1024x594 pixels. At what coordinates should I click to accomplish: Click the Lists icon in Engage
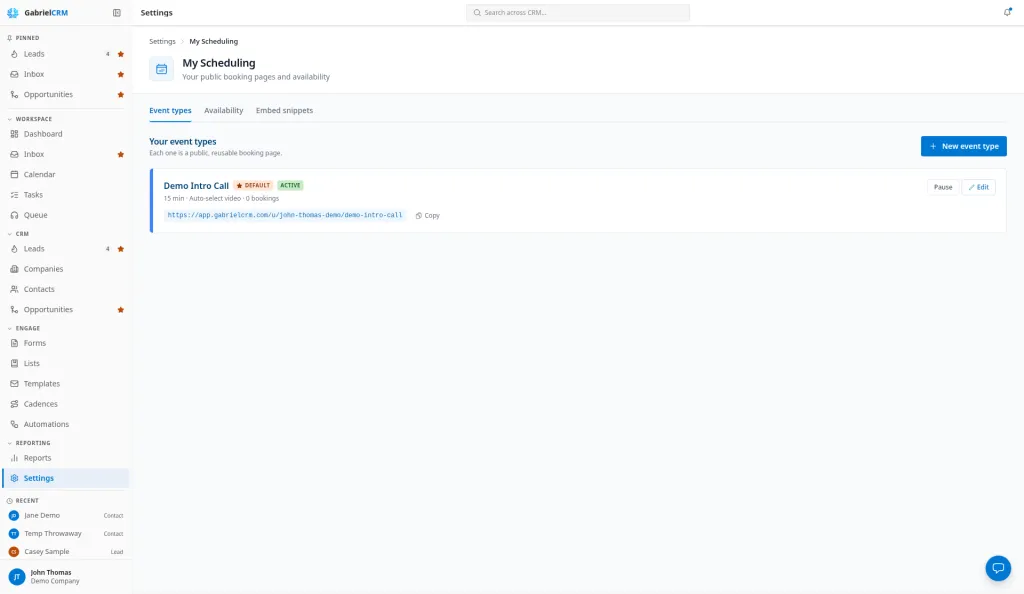coord(14,364)
